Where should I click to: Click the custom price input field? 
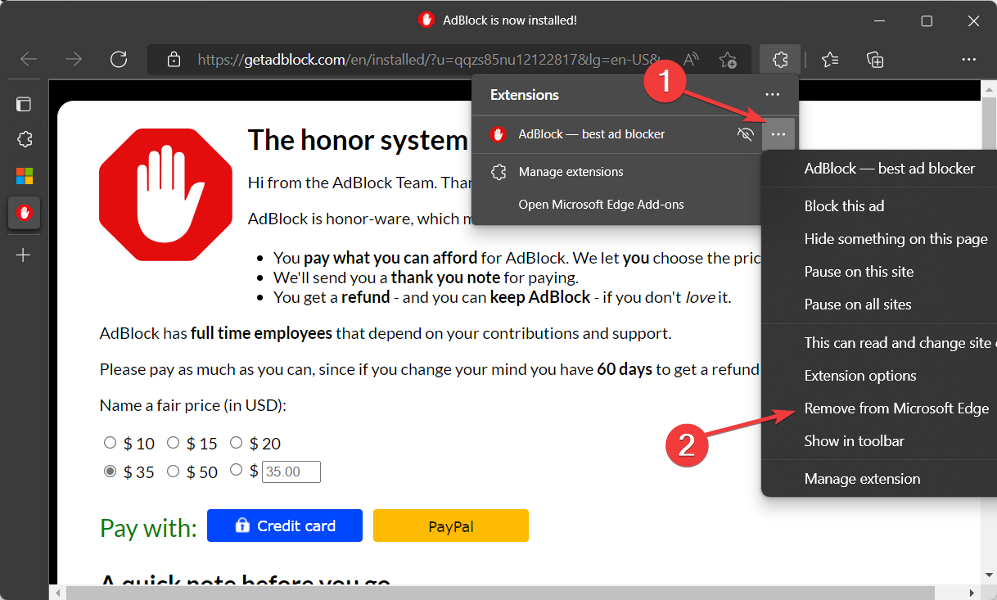click(291, 472)
